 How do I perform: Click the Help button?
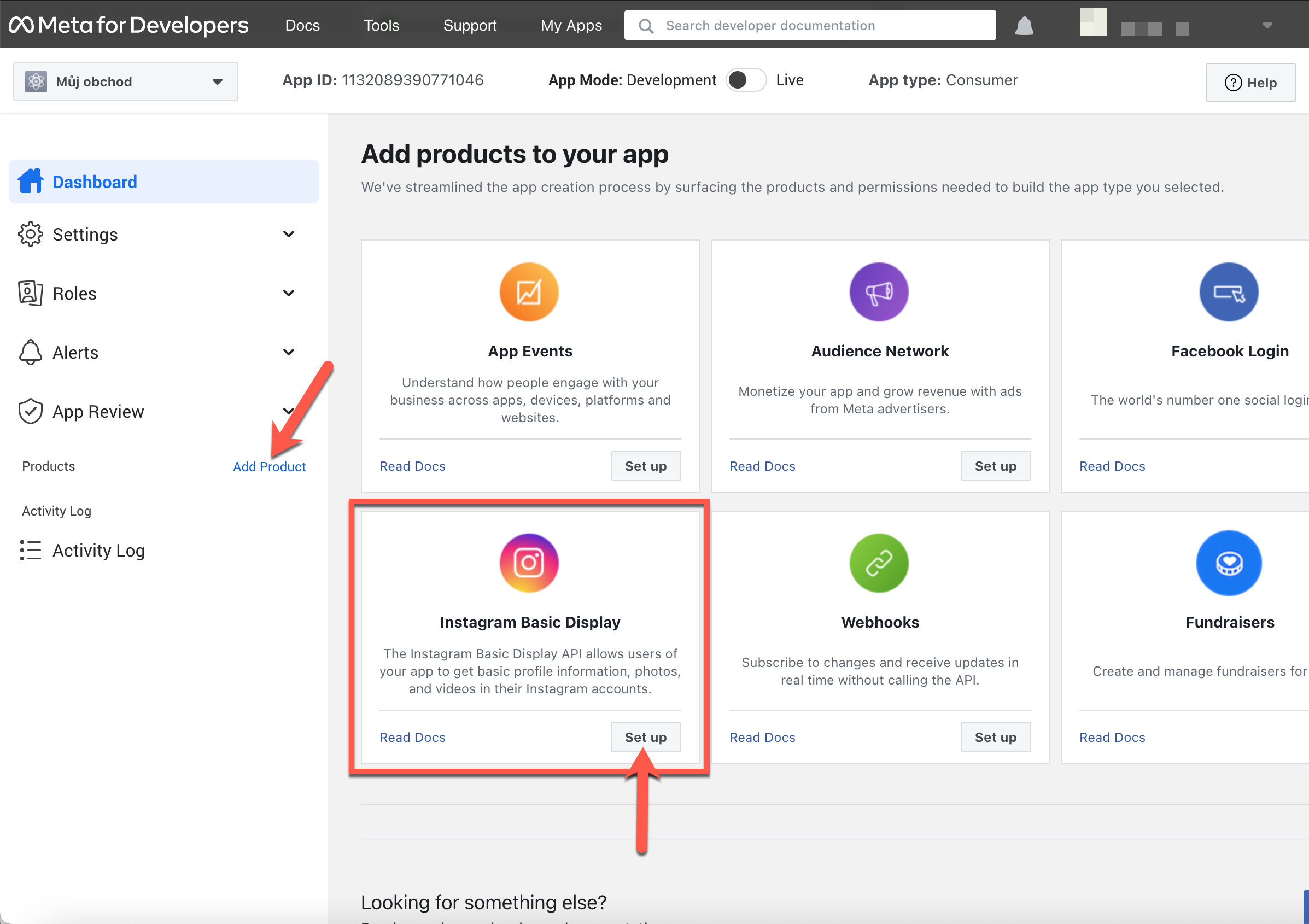point(1250,83)
